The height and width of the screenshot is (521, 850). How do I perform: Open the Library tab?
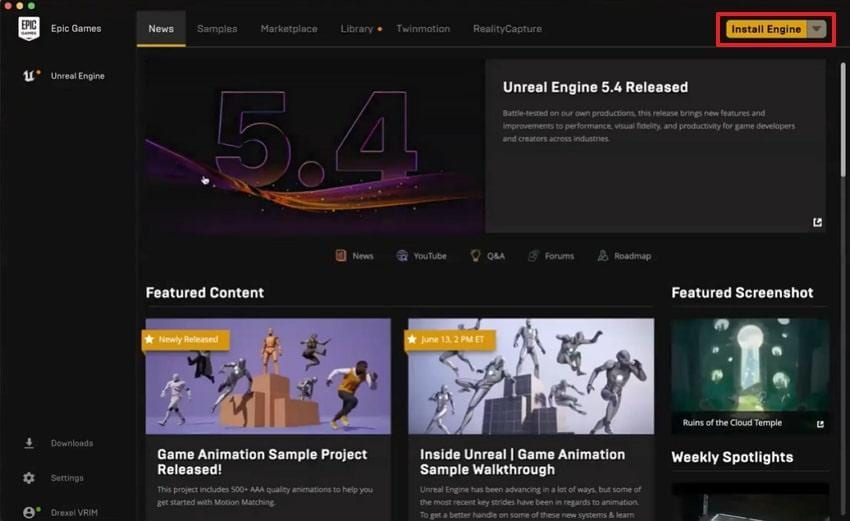[x=357, y=29]
